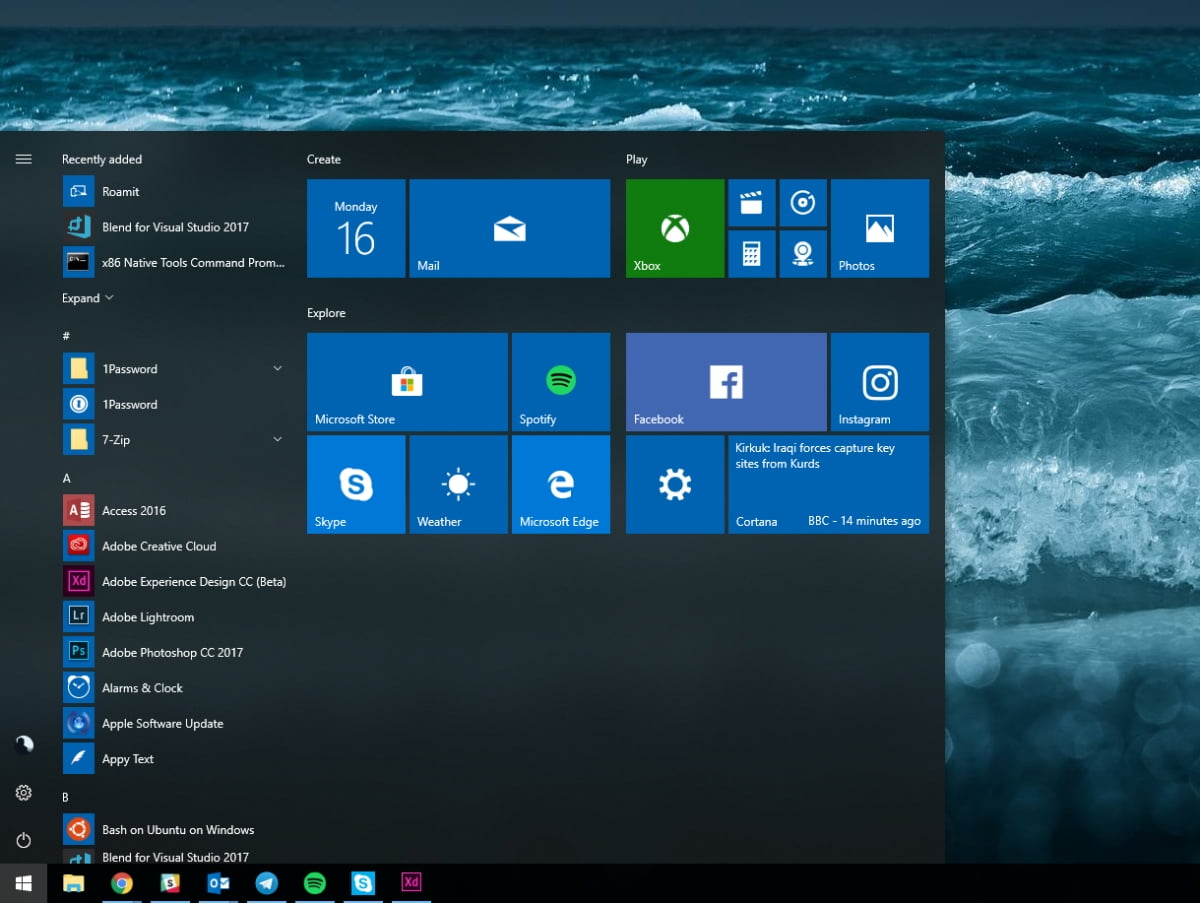Viewport: 1200px width, 903px height.
Task: Toggle the hamburger menu at top left
Action: pos(24,159)
